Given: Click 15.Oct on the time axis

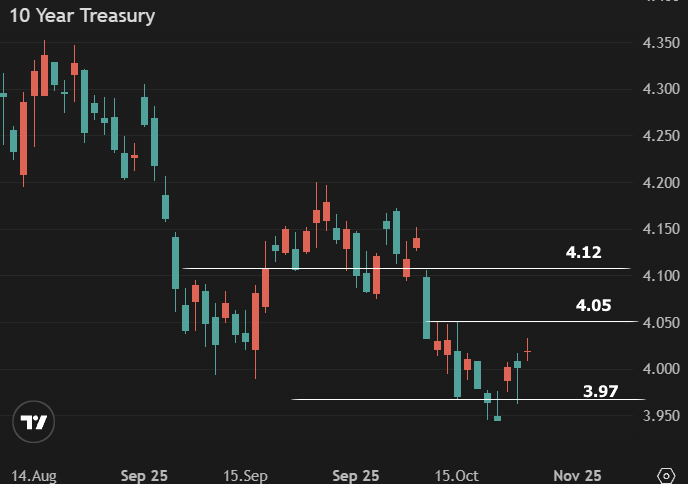Looking at the screenshot, I should tap(457, 474).
